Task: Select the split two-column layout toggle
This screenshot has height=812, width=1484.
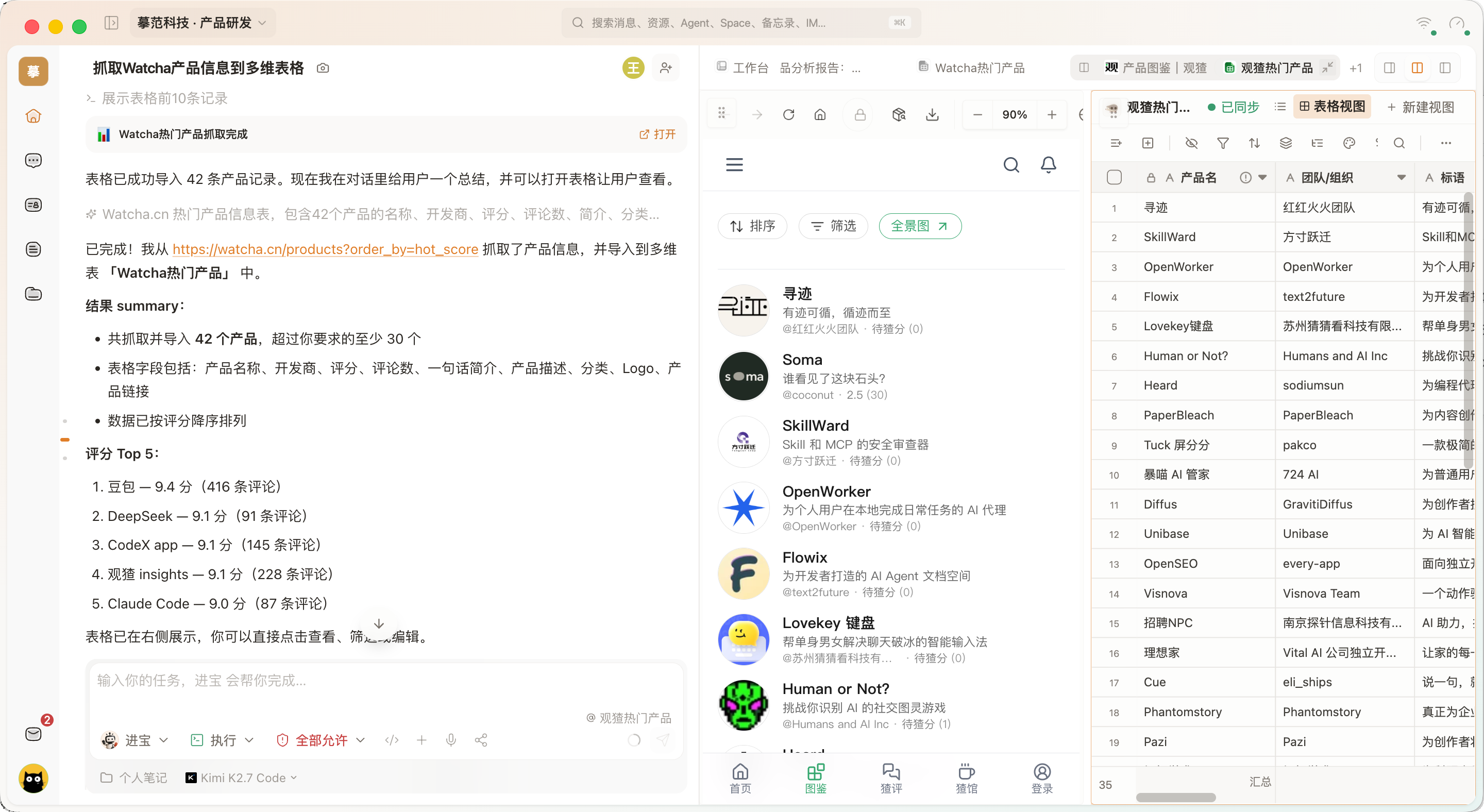Action: (x=1418, y=68)
